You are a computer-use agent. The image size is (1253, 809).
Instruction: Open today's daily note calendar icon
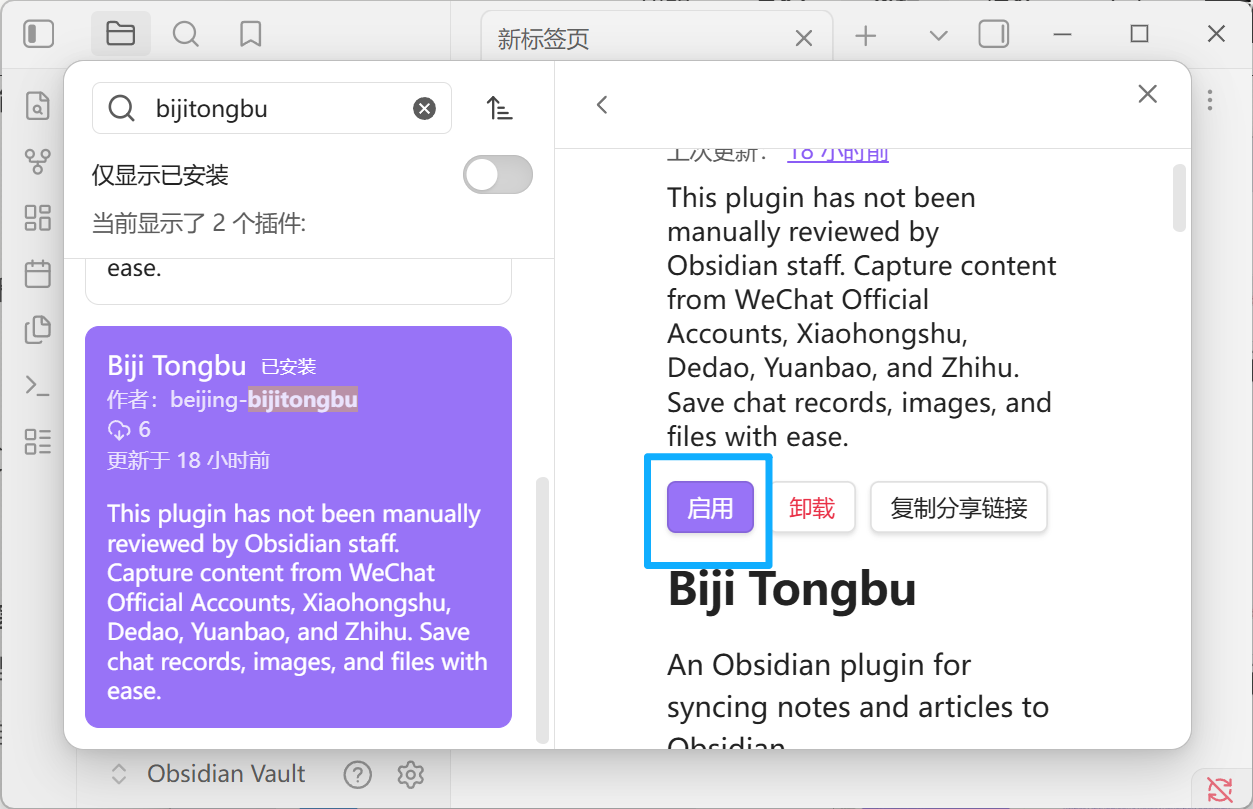37,273
